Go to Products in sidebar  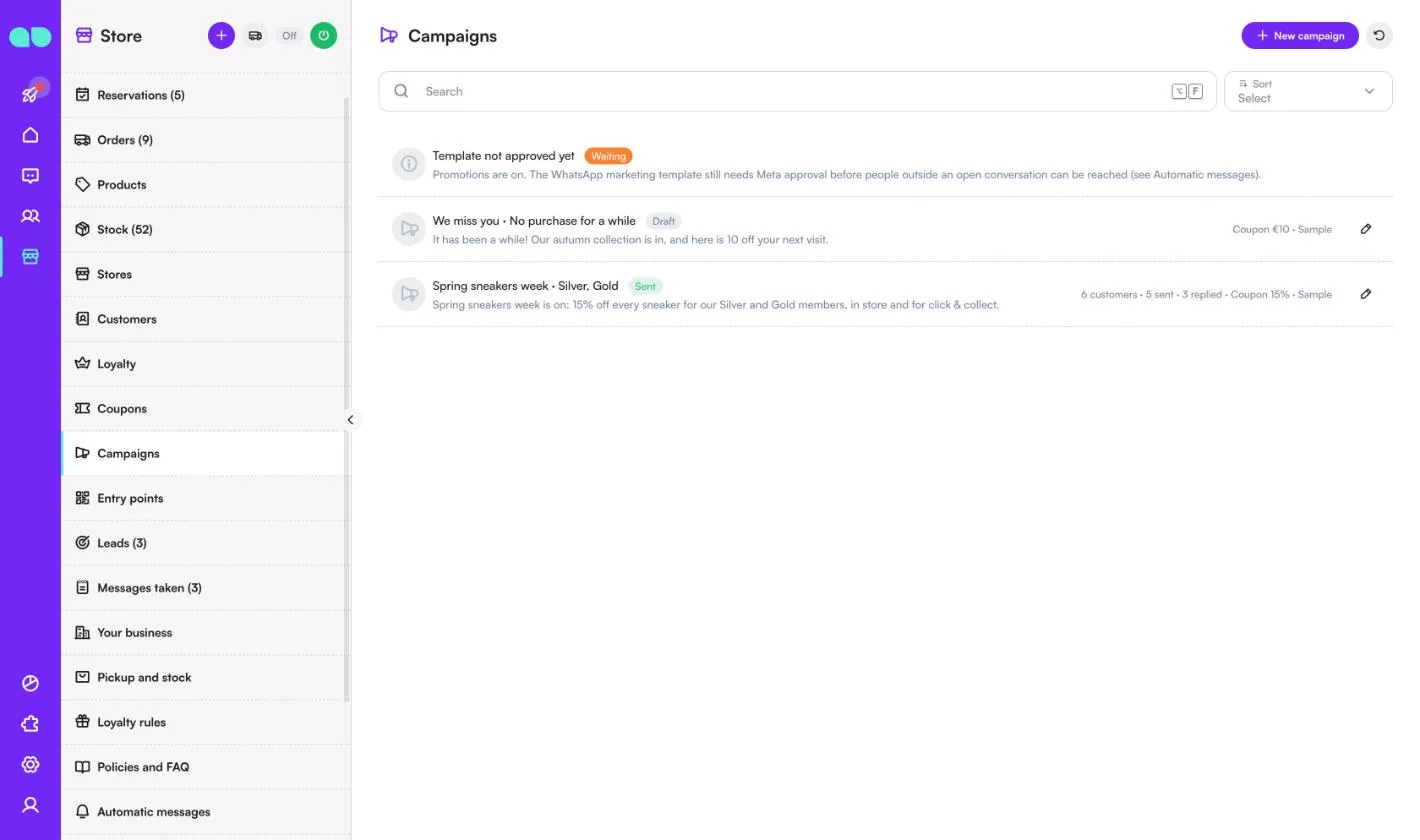click(x=204, y=185)
